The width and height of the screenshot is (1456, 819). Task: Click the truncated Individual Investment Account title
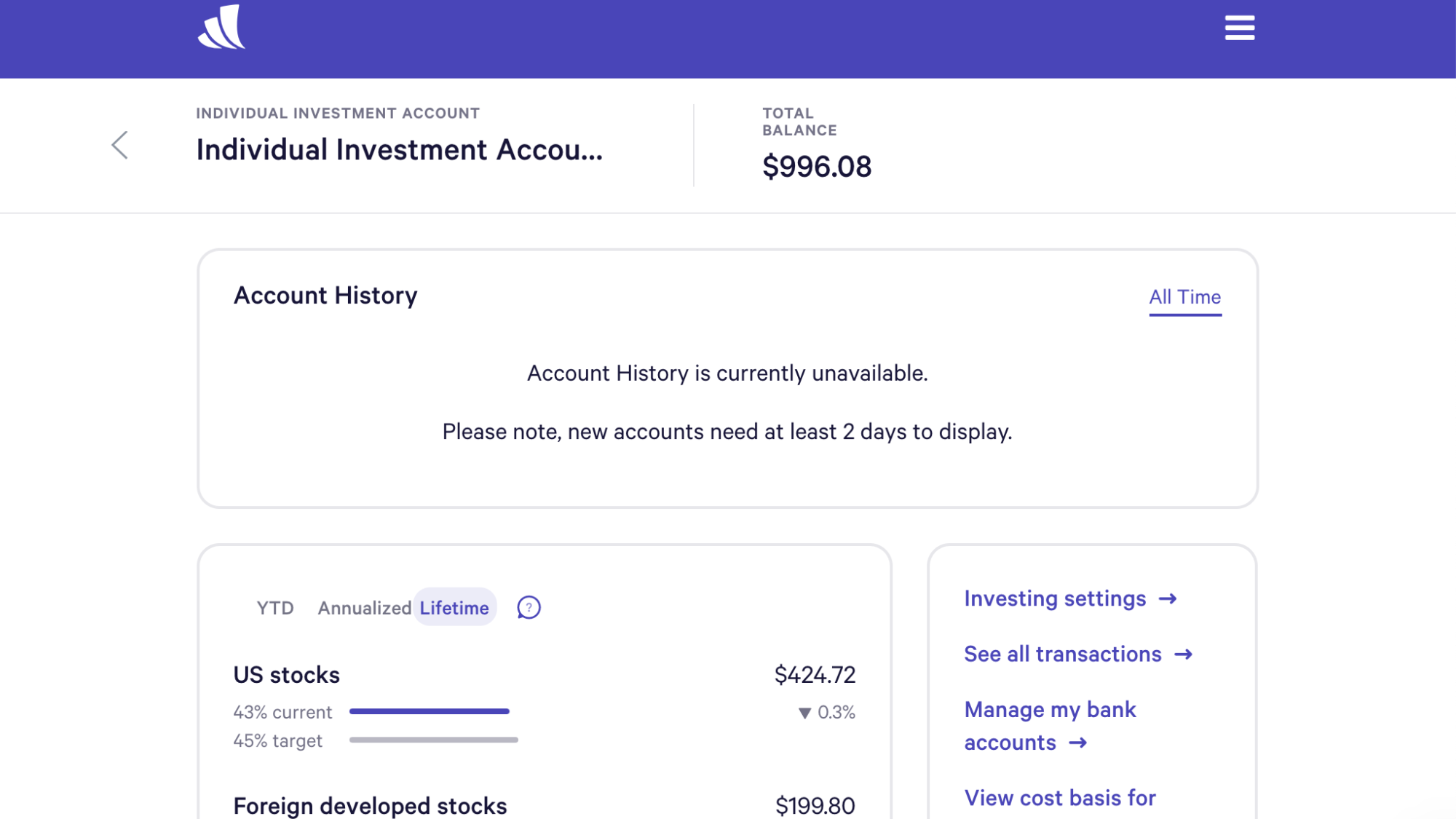399,150
